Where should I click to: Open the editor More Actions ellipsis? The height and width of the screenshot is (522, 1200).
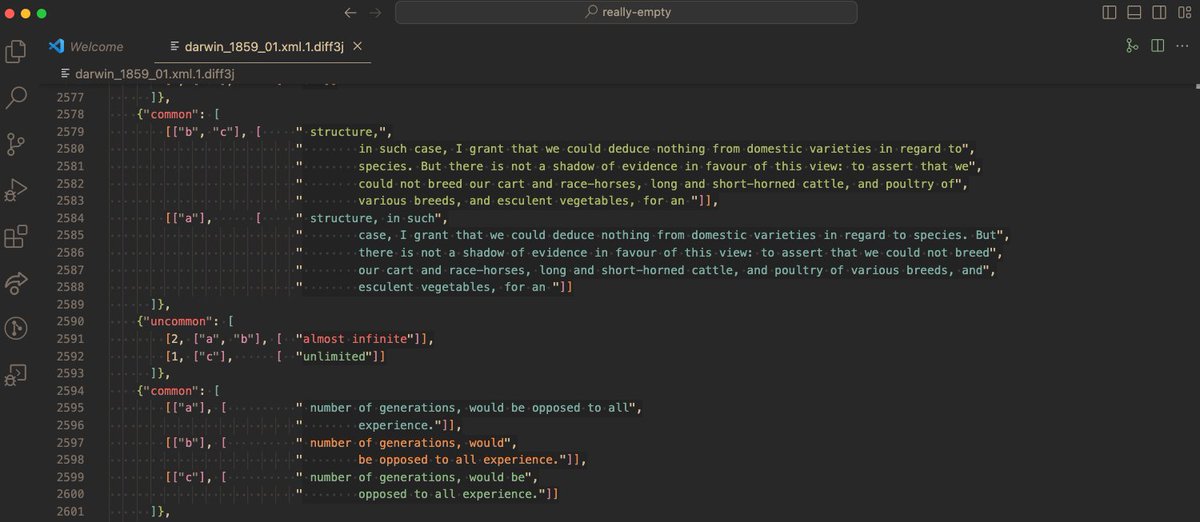1182,46
